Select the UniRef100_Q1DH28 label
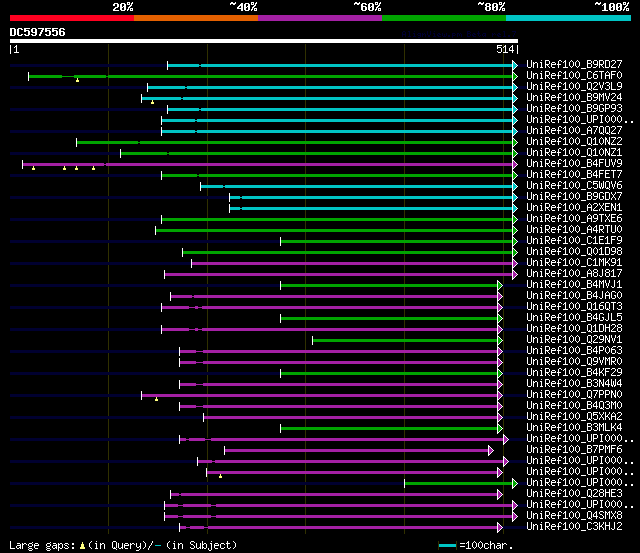 click(574, 329)
